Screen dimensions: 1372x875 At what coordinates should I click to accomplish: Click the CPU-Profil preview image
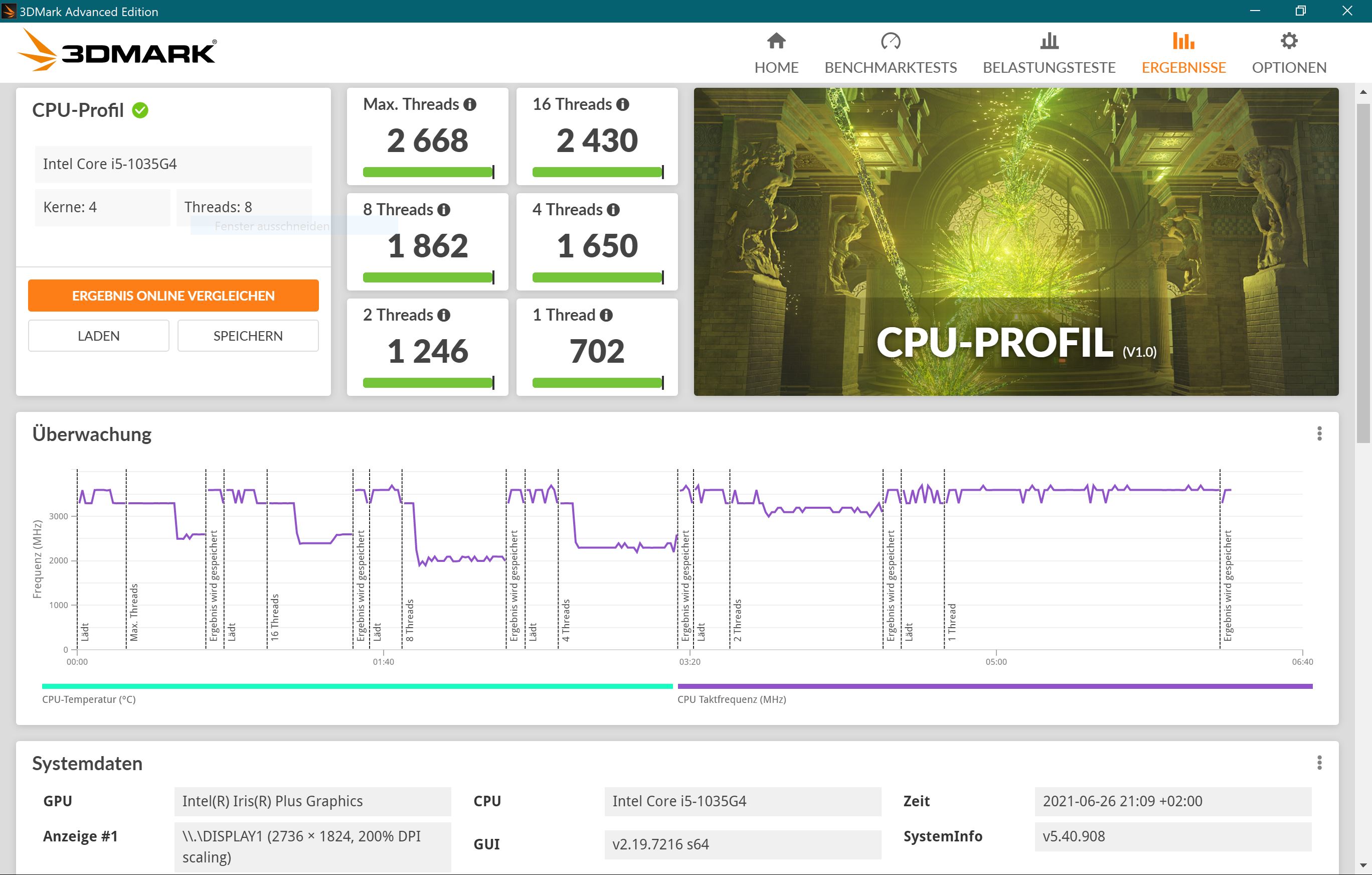pyautogui.click(x=1015, y=241)
